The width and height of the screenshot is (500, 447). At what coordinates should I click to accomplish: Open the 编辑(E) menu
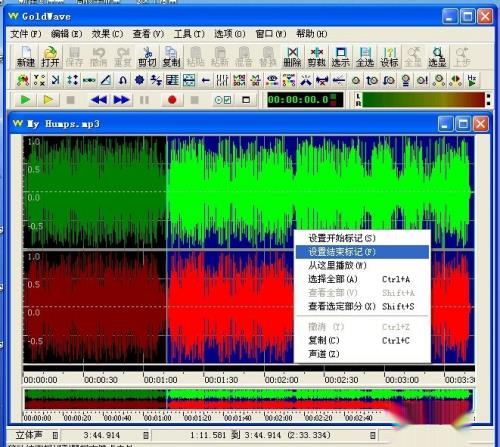[66, 34]
